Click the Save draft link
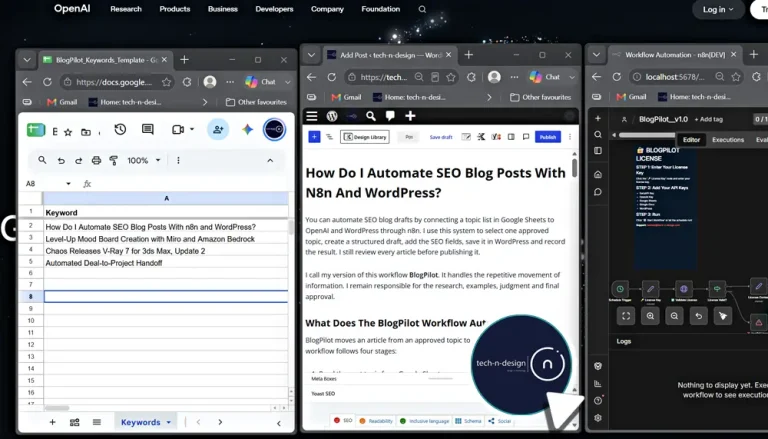Image resolution: width=768 pixels, height=439 pixels. click(x=441, y=137)
